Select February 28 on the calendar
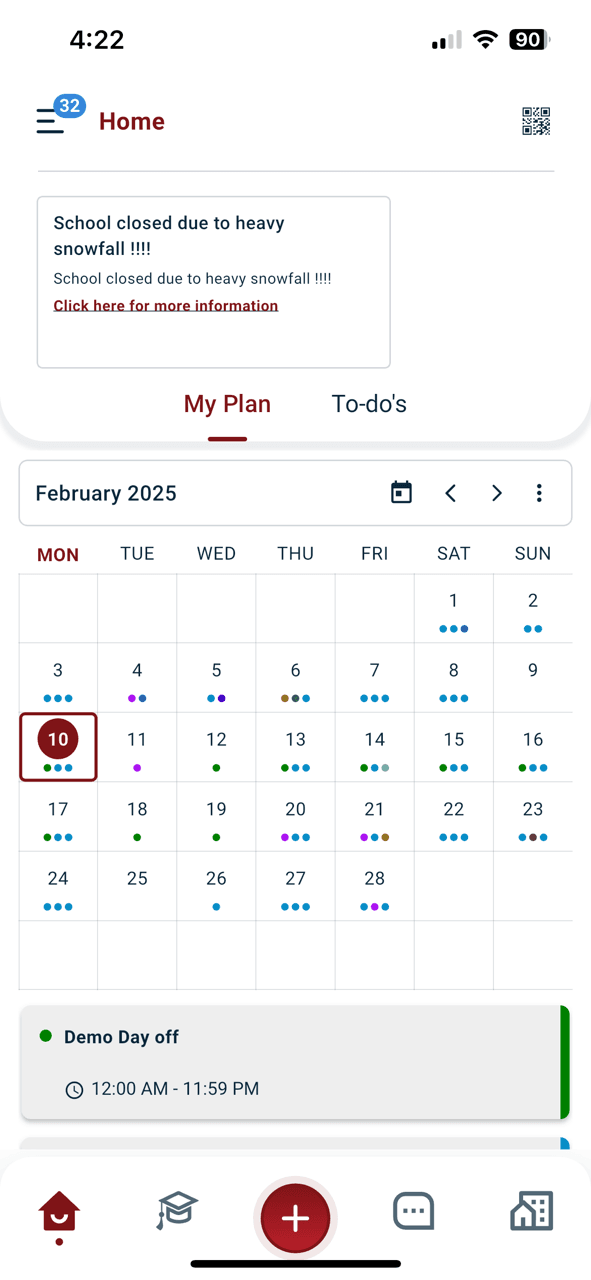The width and height of the screenshot is (591, 1280). coord(374,886)
